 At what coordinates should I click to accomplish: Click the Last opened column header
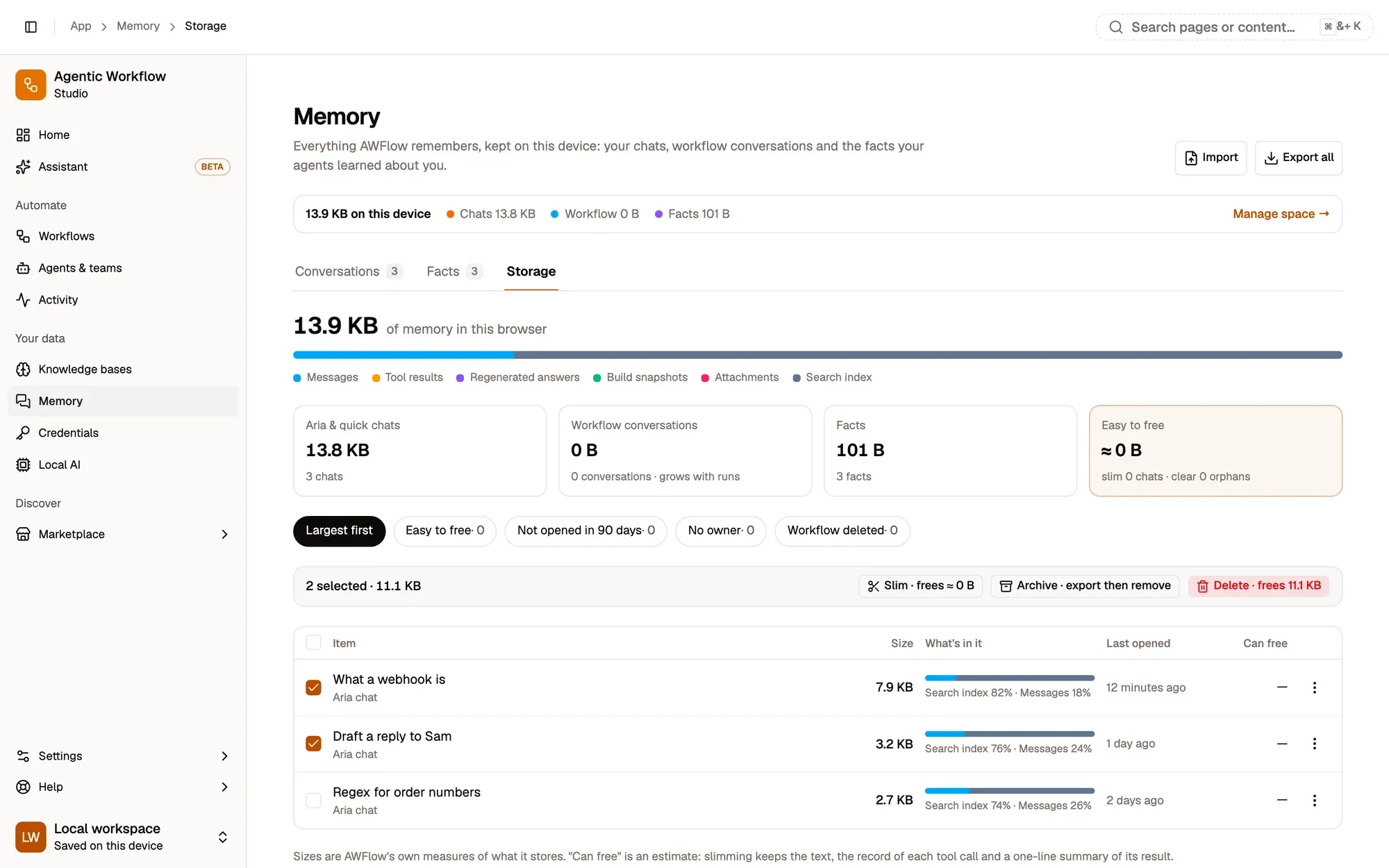coord(1138,644)
